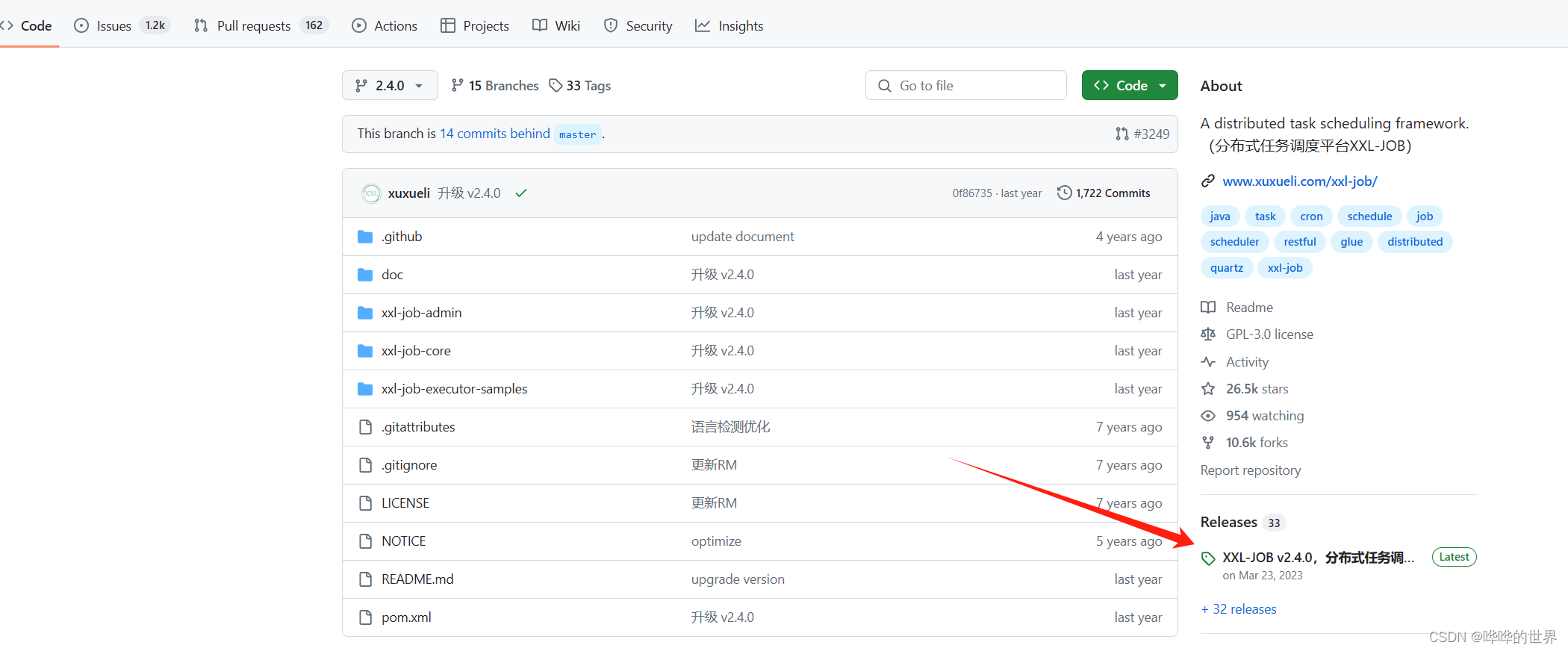
Task: Open the 14 commits behind link
Action: pyautogui.click(x=495, y=133)
